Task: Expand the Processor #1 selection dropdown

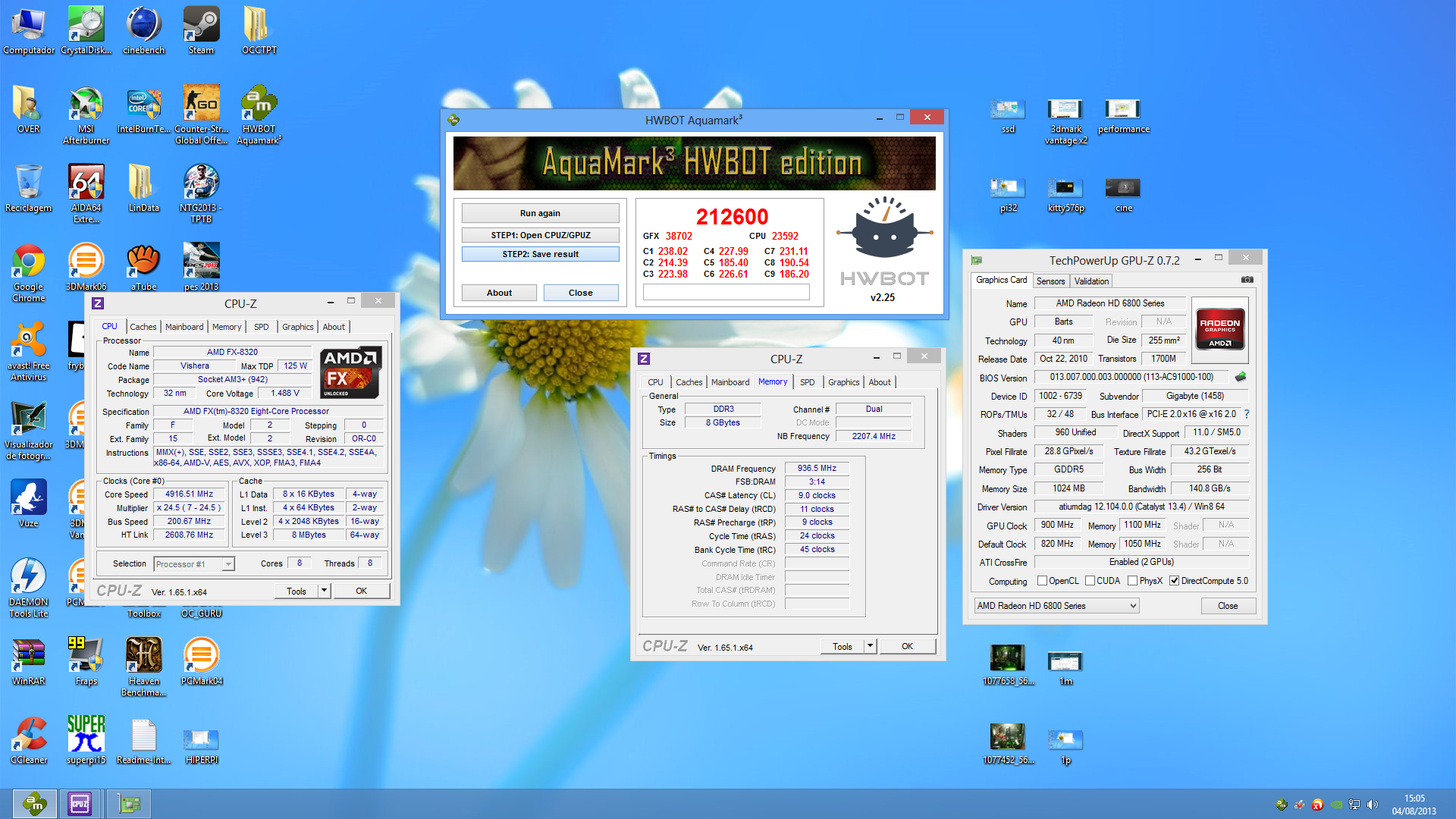Action: (227, 564)
